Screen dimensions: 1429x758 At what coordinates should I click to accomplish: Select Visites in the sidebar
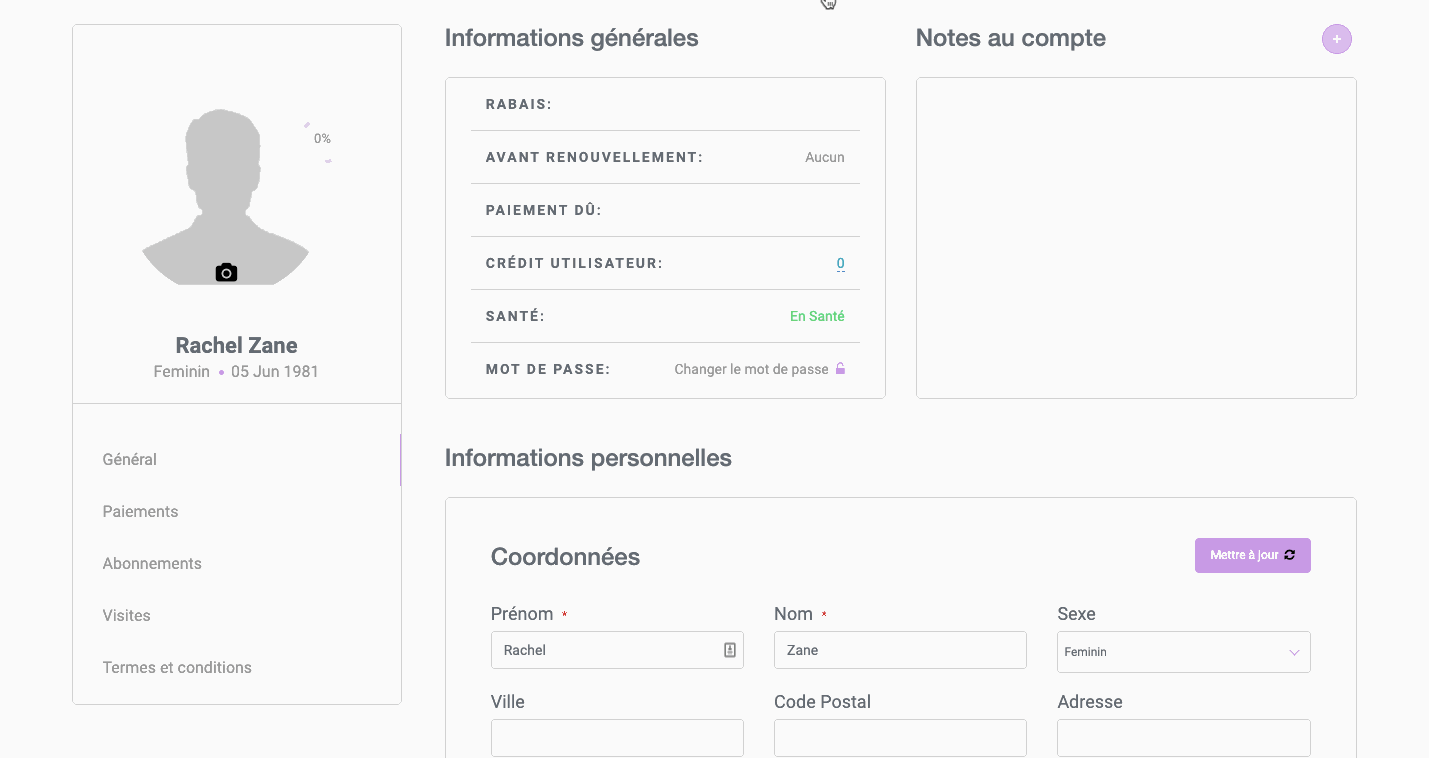(126, 616)
